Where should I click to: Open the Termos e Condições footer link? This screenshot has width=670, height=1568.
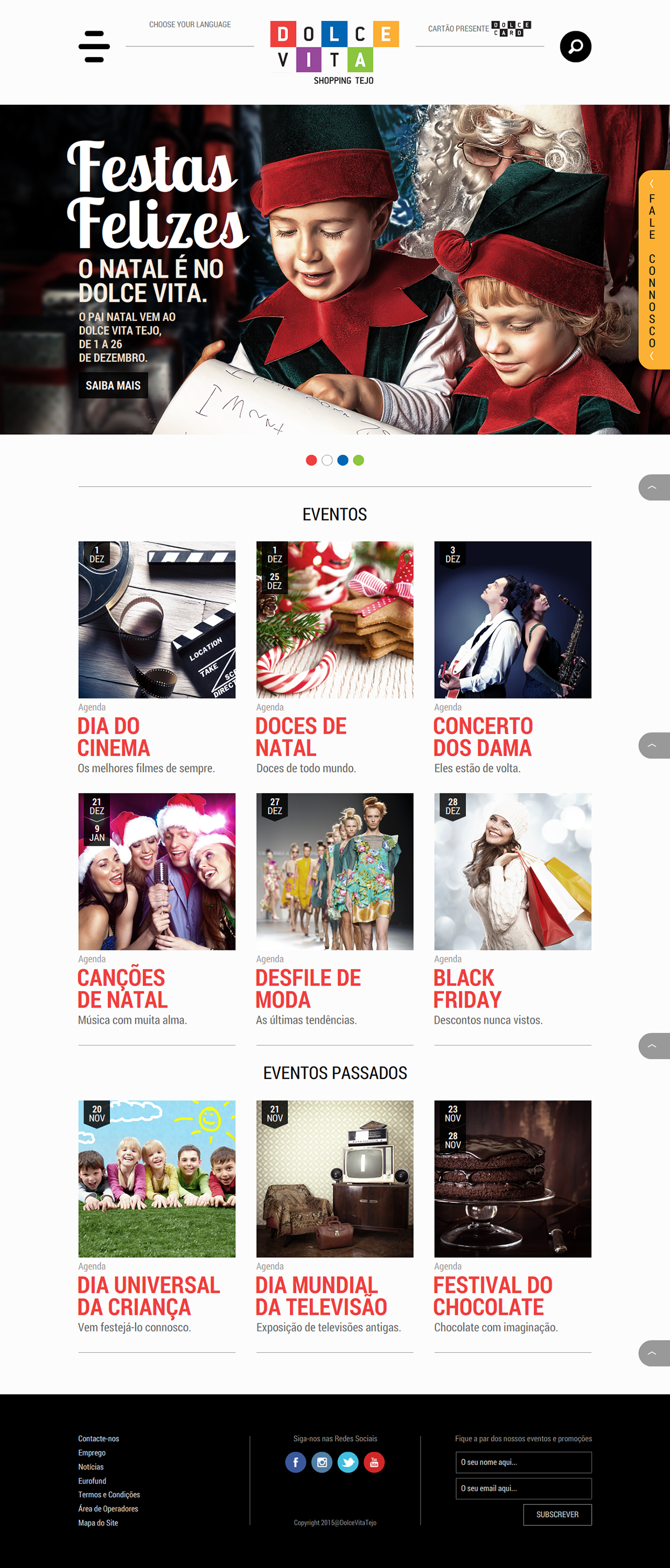pyautogui.click(x=109, y=1495)
